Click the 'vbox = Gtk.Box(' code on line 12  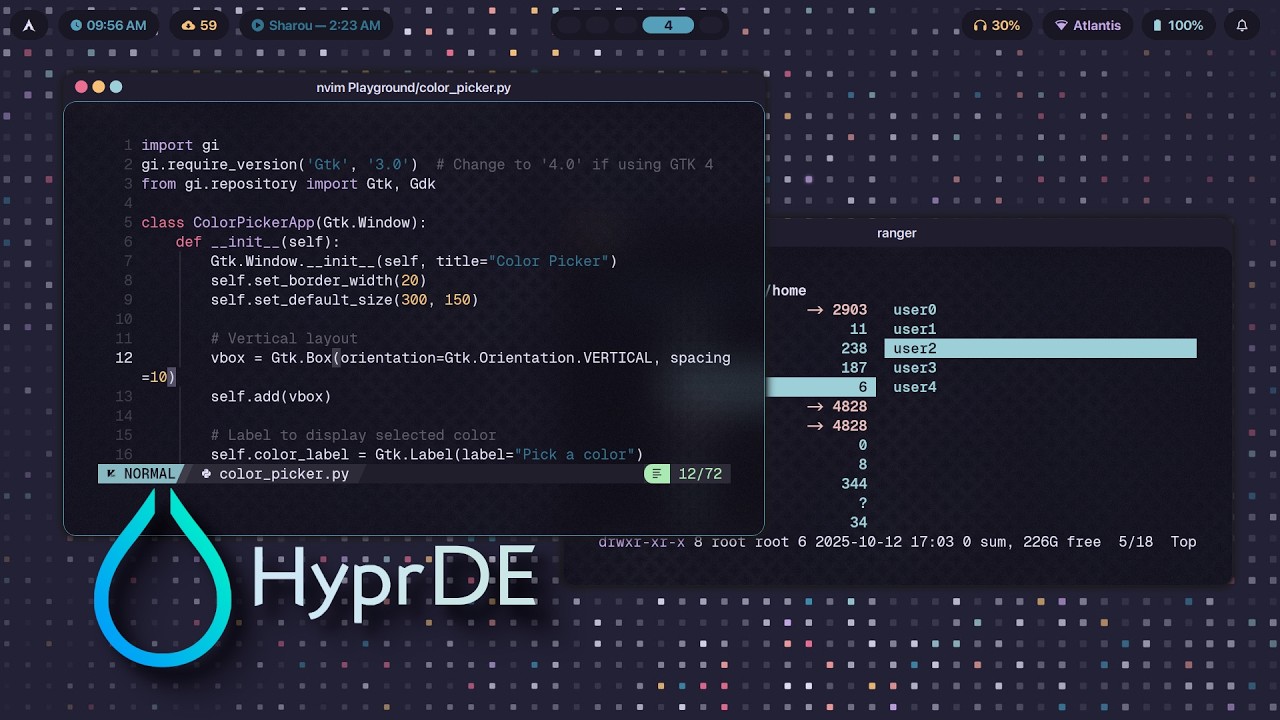click(275, 358)
